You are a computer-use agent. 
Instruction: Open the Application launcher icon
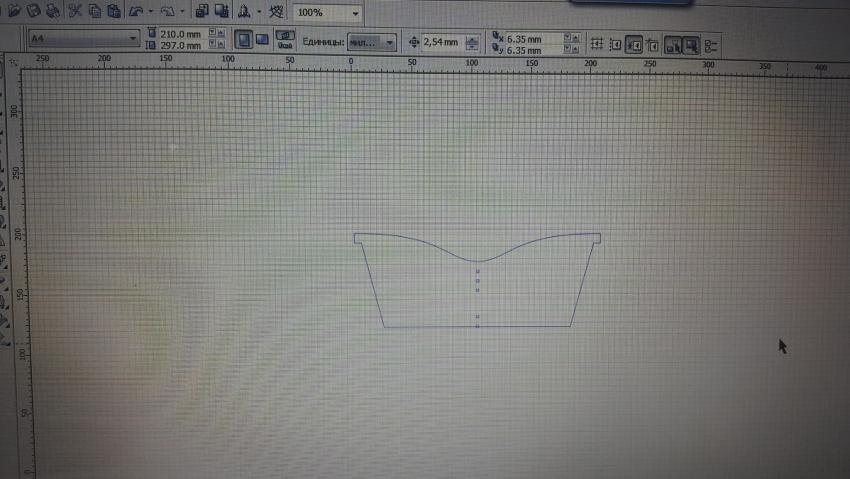tap(243, 12)
